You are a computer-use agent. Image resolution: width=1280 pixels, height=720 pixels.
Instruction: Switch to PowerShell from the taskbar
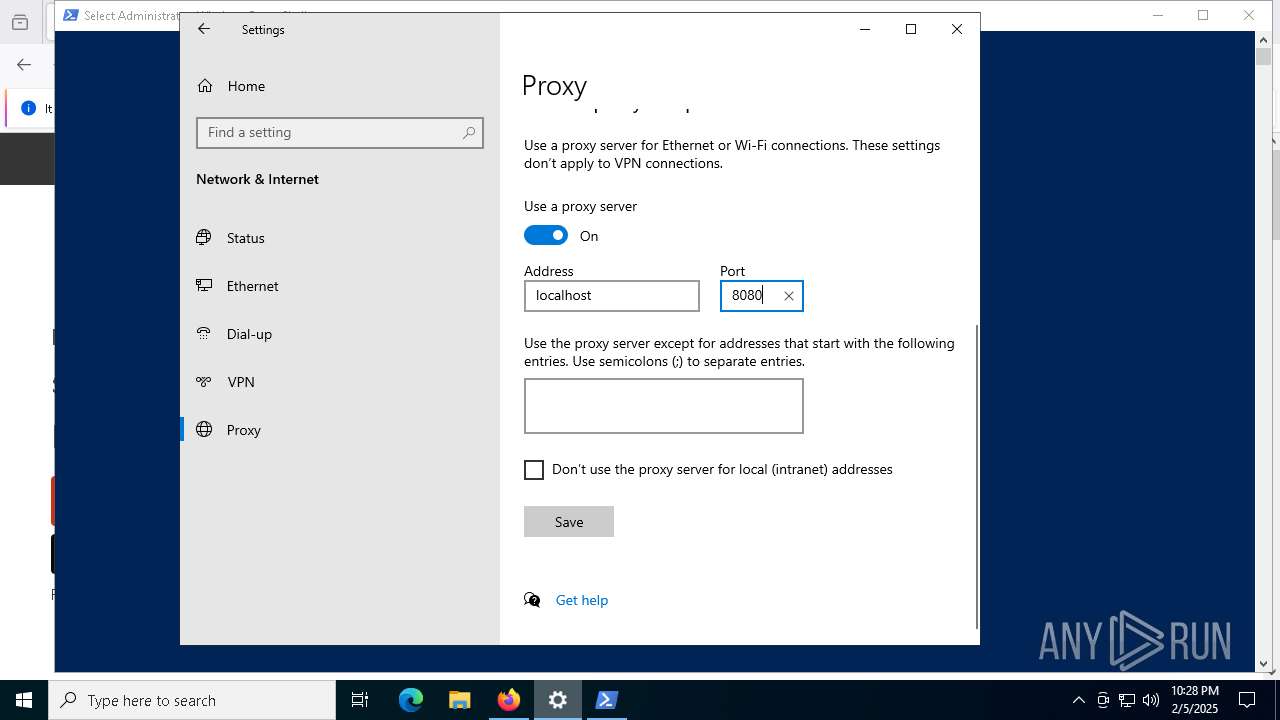click(607, 700)
